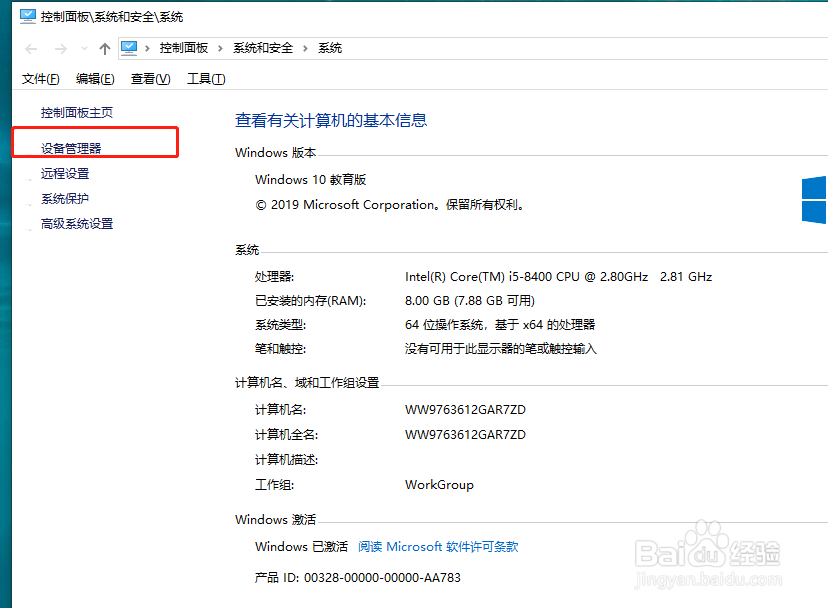828x608 pixels.
Task: Click the 计算机全名 value WW9763612GAR7ZD
Action: click(x=465, y=435)
